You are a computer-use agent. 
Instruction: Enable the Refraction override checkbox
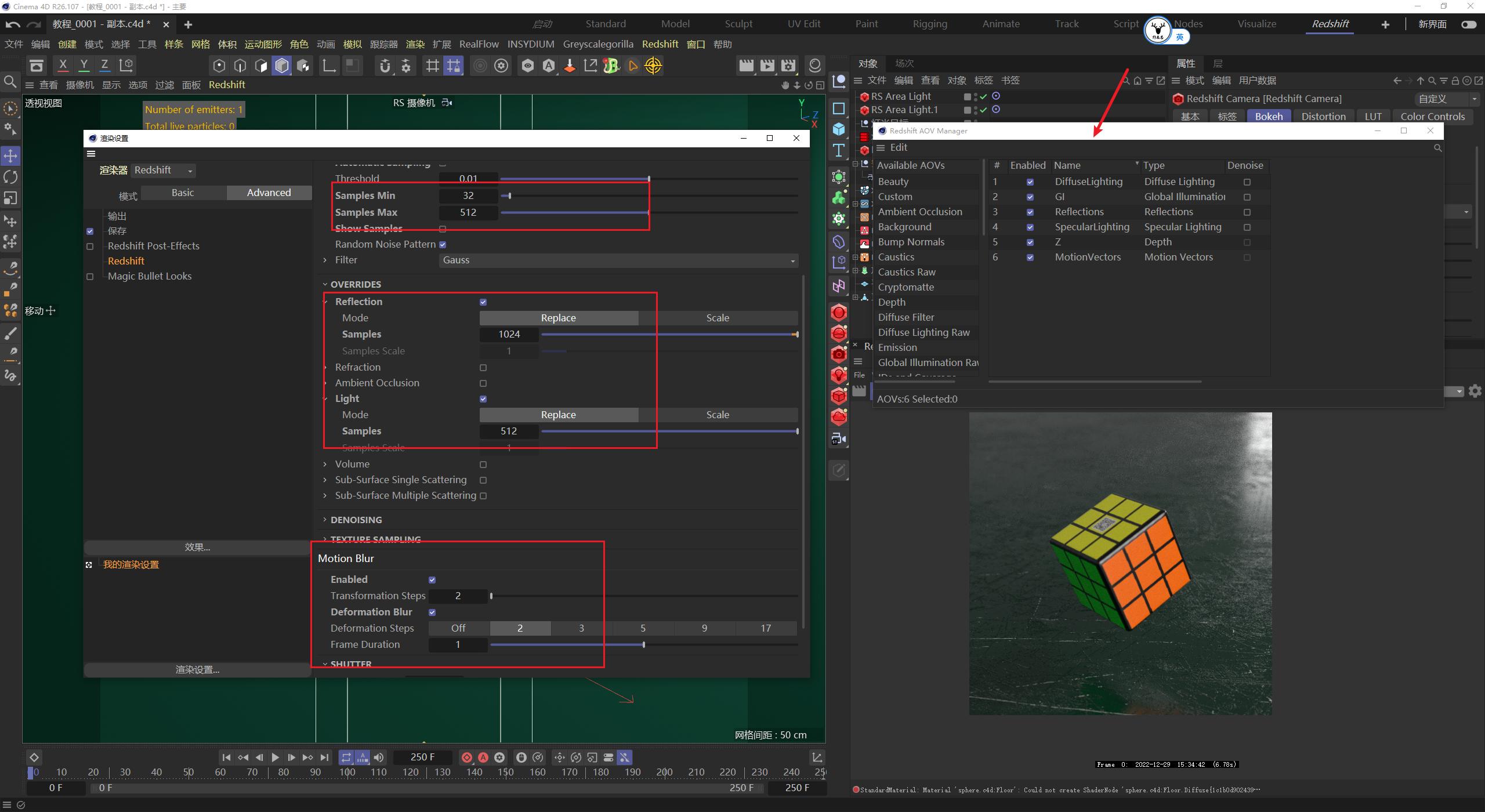(483, 367)
